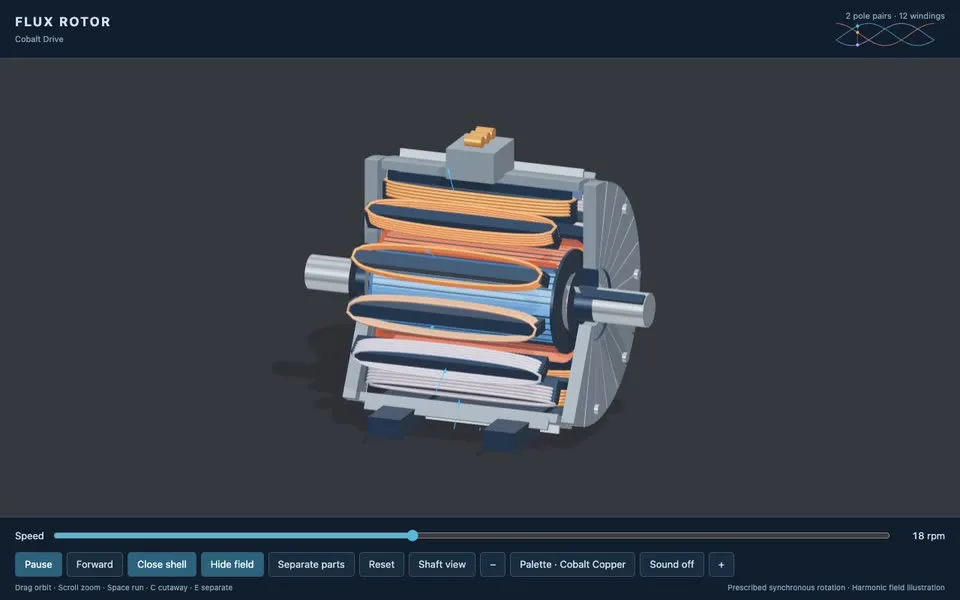Click the filled left part of the Speed slider track

tap(231, 536)
